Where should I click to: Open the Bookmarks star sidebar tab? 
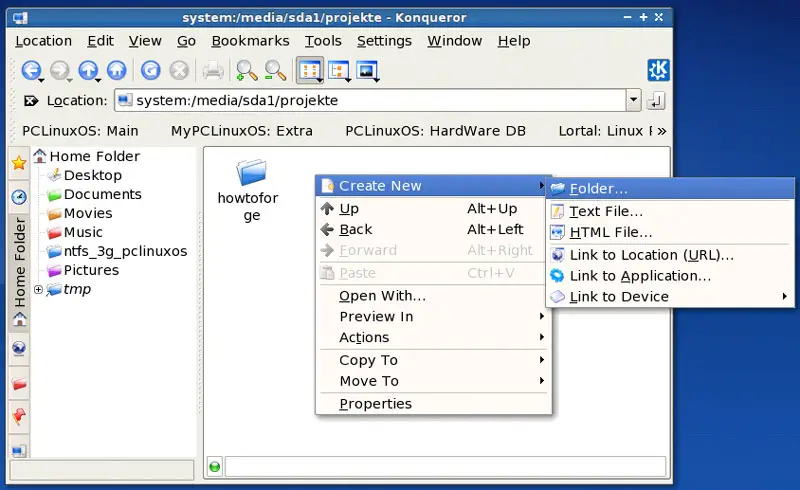coord(19,163)
